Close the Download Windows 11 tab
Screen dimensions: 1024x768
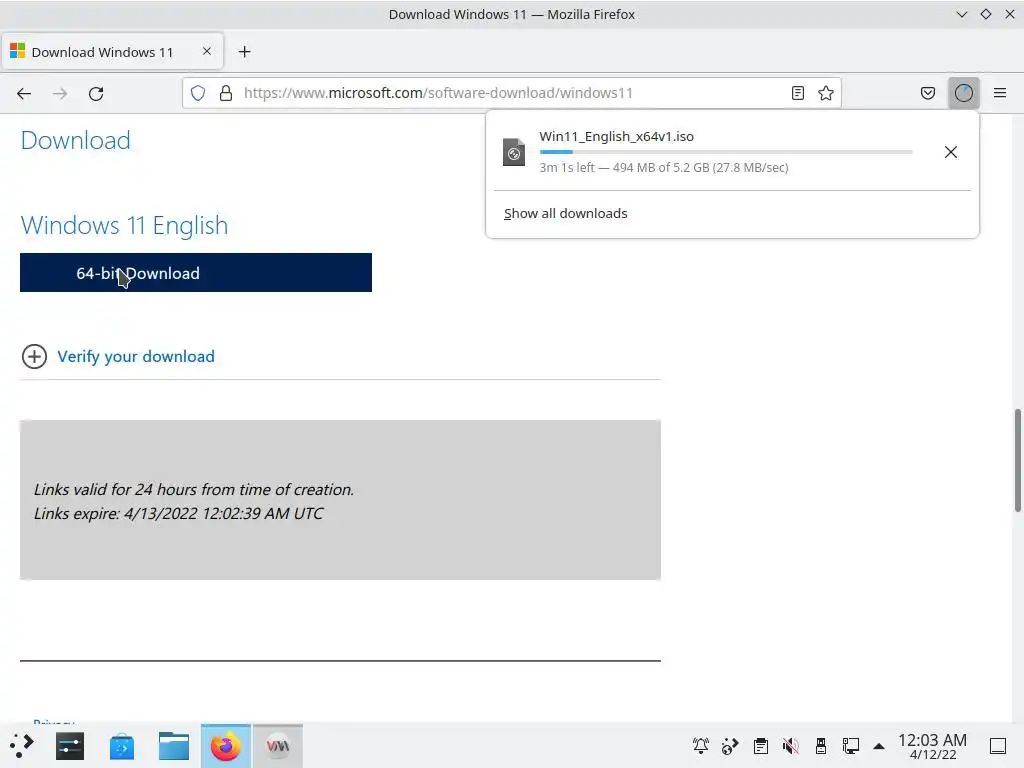pyautogui.click(x=207, y=51)
